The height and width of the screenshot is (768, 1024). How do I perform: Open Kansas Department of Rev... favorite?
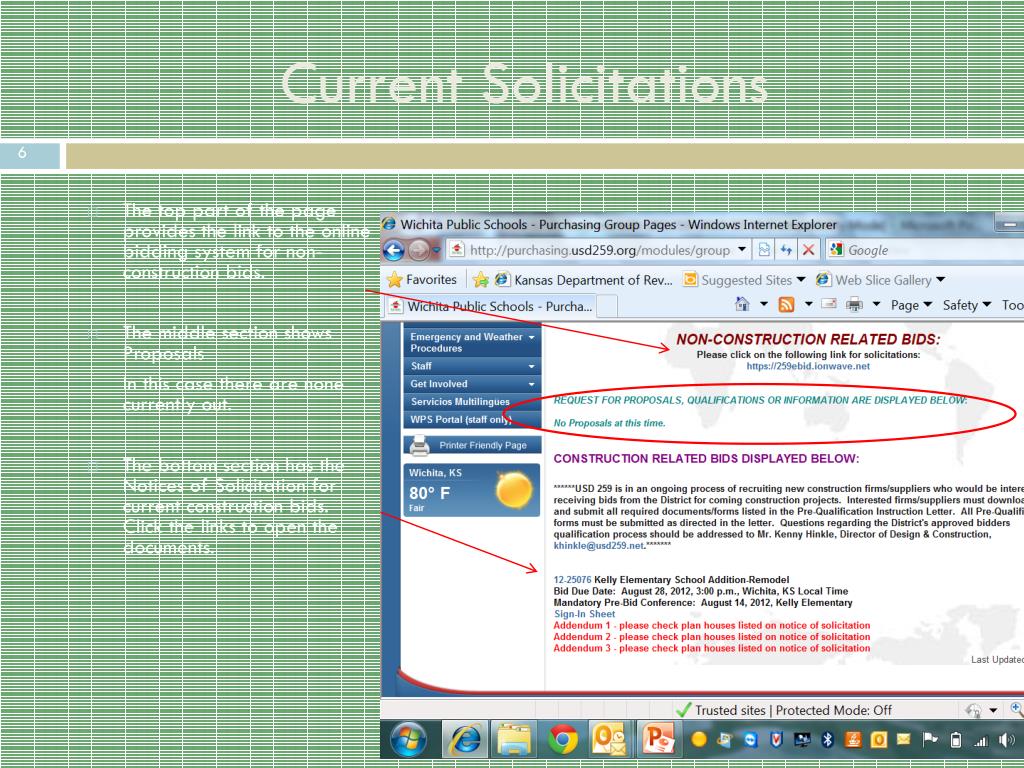click(x=584, y=280)
